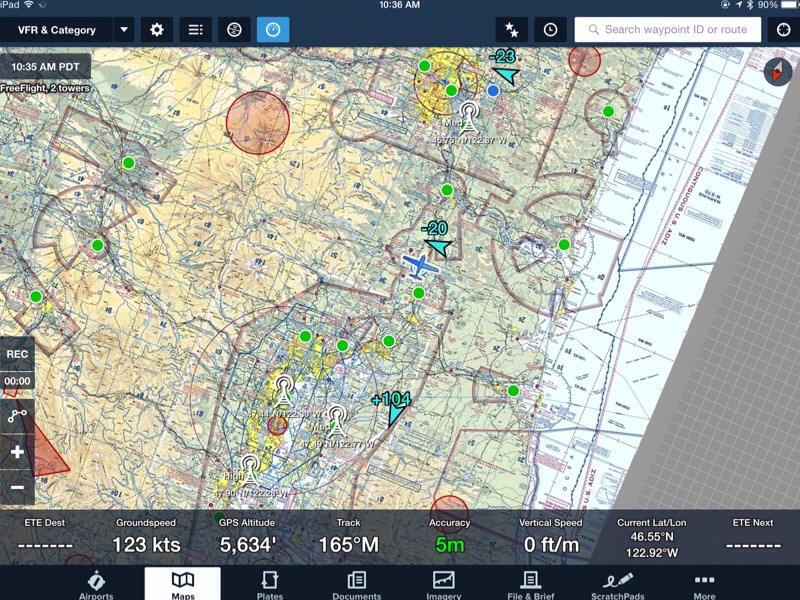Select the +104 traffic target arrow
Screen dimensions: 800x600
[395, 416]
